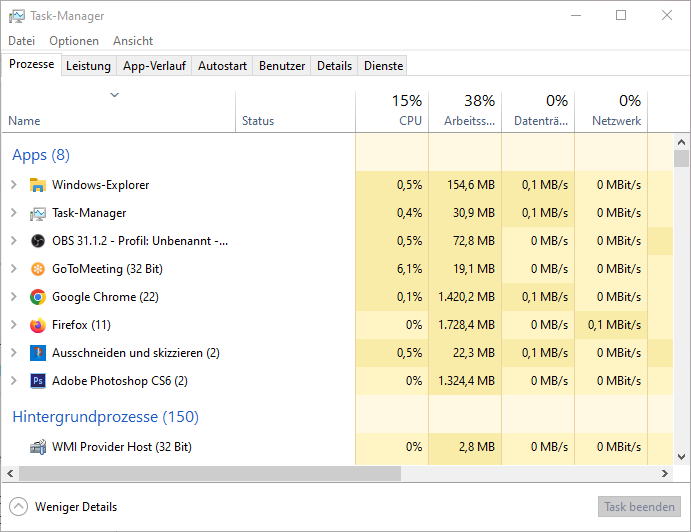The image size is (691, 532).
Task: Switch to the Leistung tab
Action: (88, 66)
